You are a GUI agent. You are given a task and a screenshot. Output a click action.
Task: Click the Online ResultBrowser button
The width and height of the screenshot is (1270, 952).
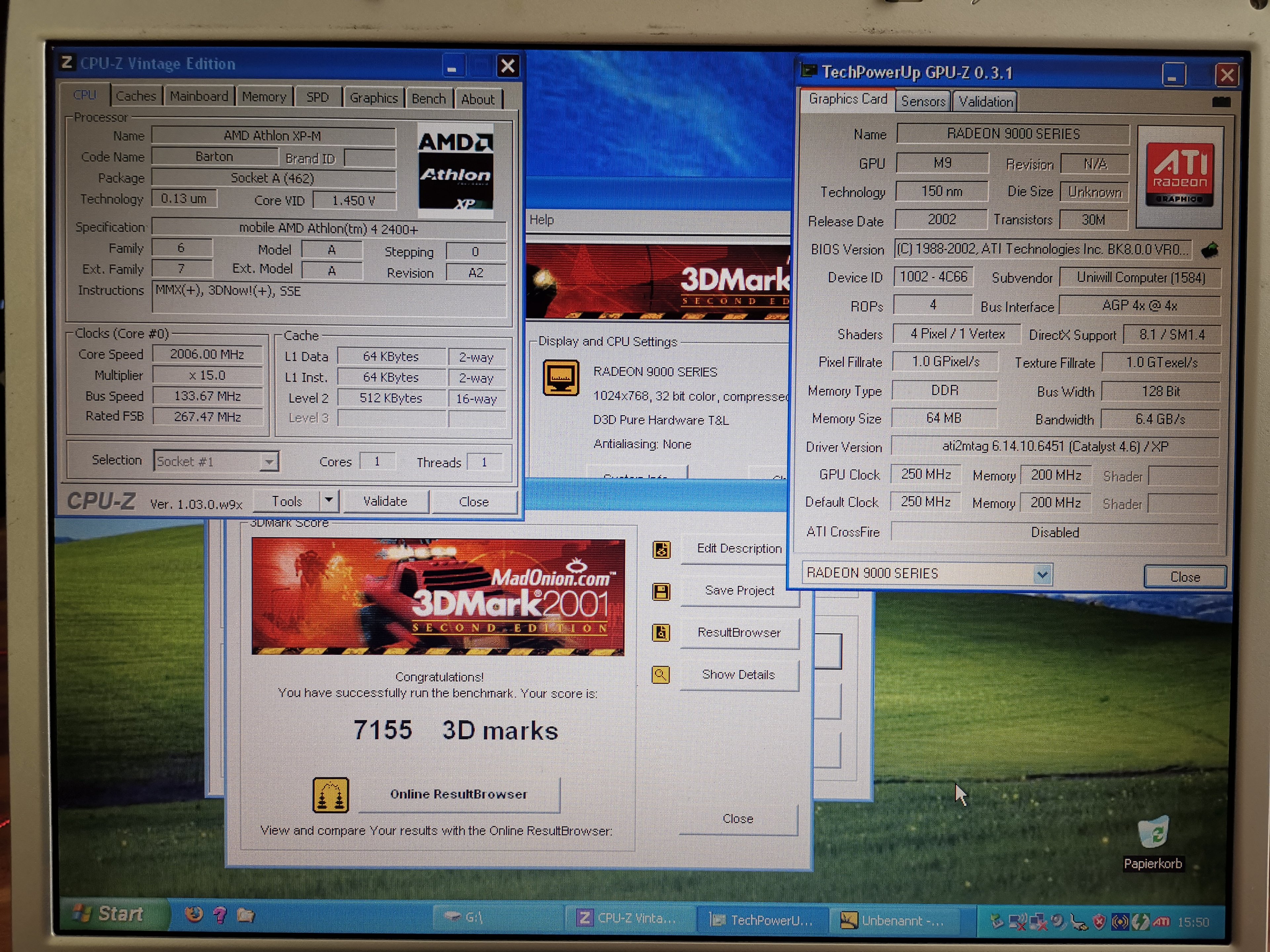click(x=458, y=794)
